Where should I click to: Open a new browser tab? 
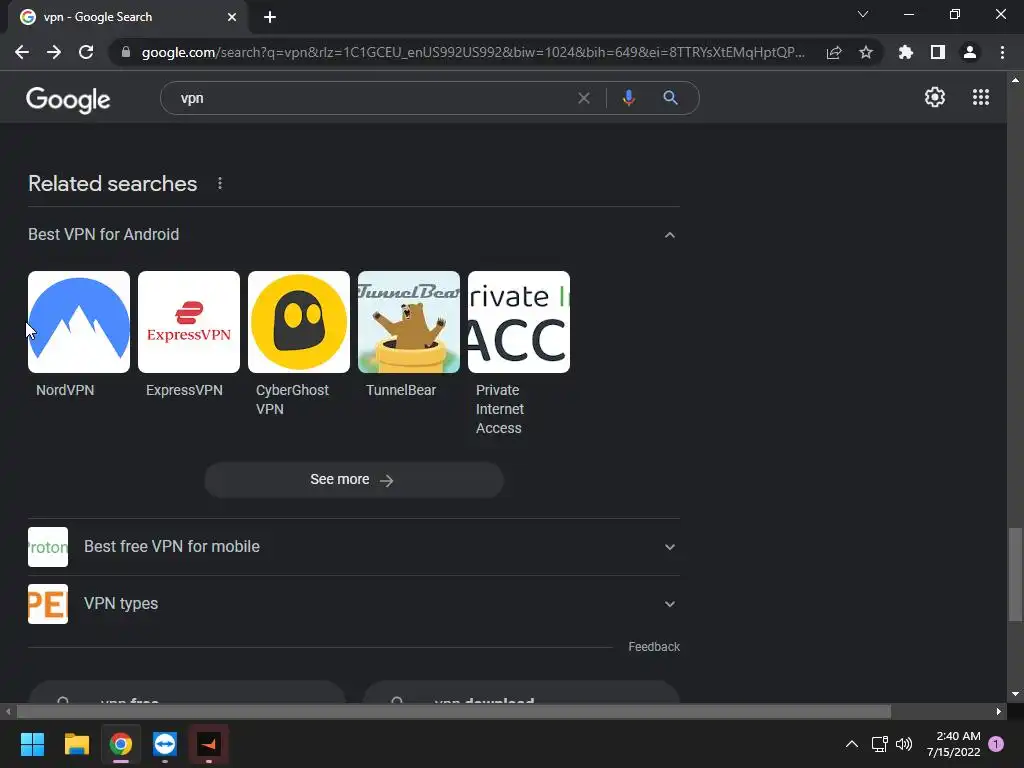click(x=270, y=17)
